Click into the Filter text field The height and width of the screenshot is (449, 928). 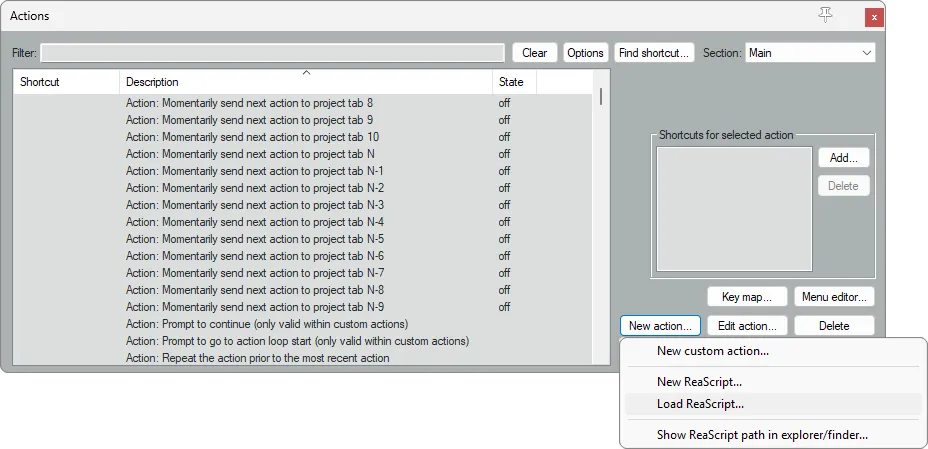click(x=272, y=53)
